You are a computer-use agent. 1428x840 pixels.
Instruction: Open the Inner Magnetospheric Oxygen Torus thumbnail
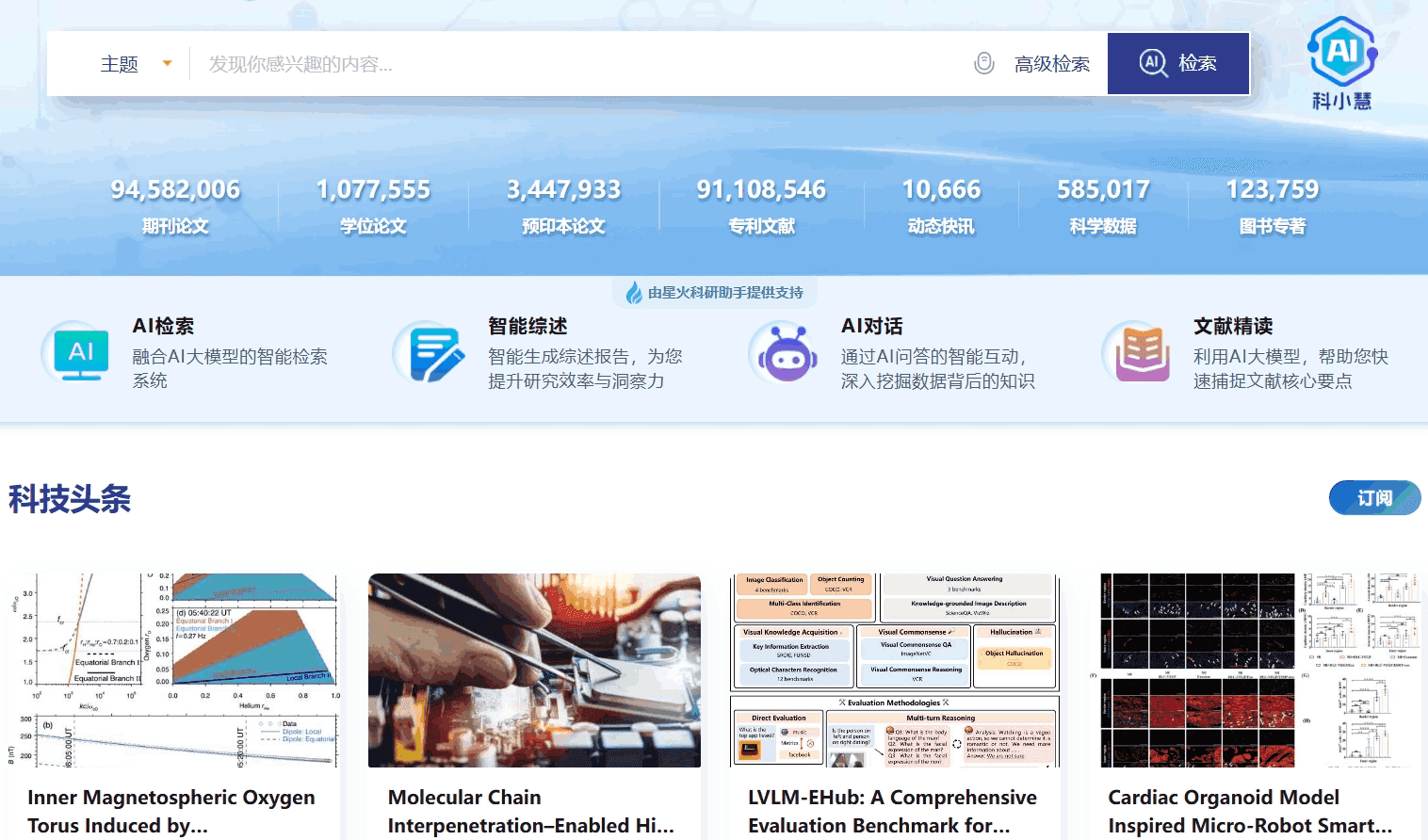coord(173,670)
